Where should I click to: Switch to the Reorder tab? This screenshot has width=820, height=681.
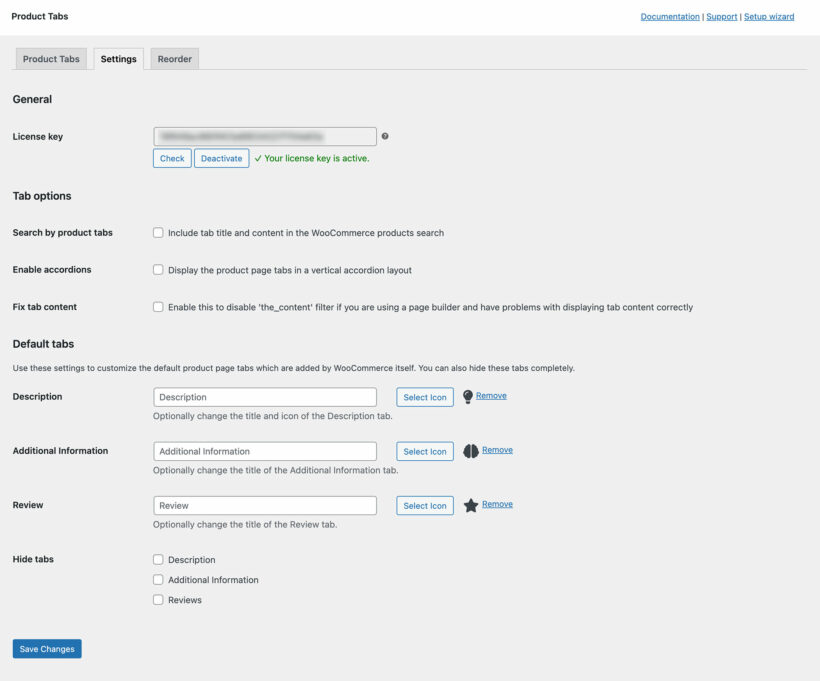(174, 58)
